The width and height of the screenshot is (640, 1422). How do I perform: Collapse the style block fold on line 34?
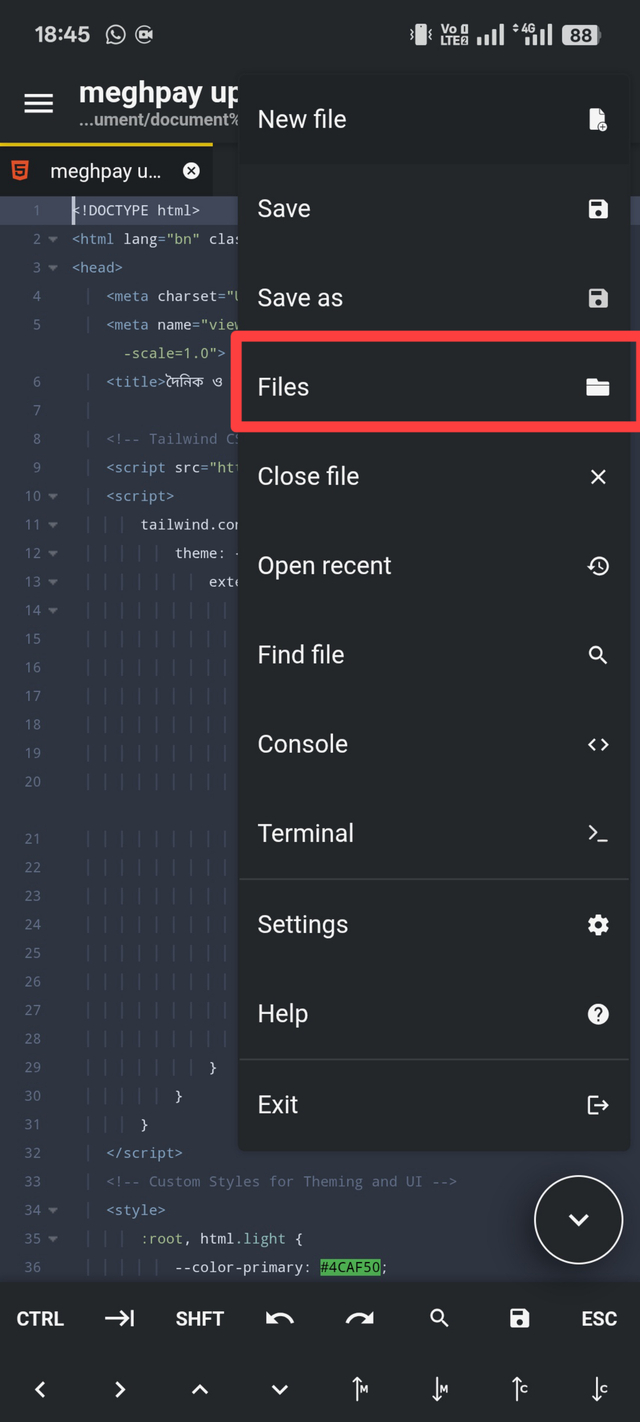pos(53,1210)
